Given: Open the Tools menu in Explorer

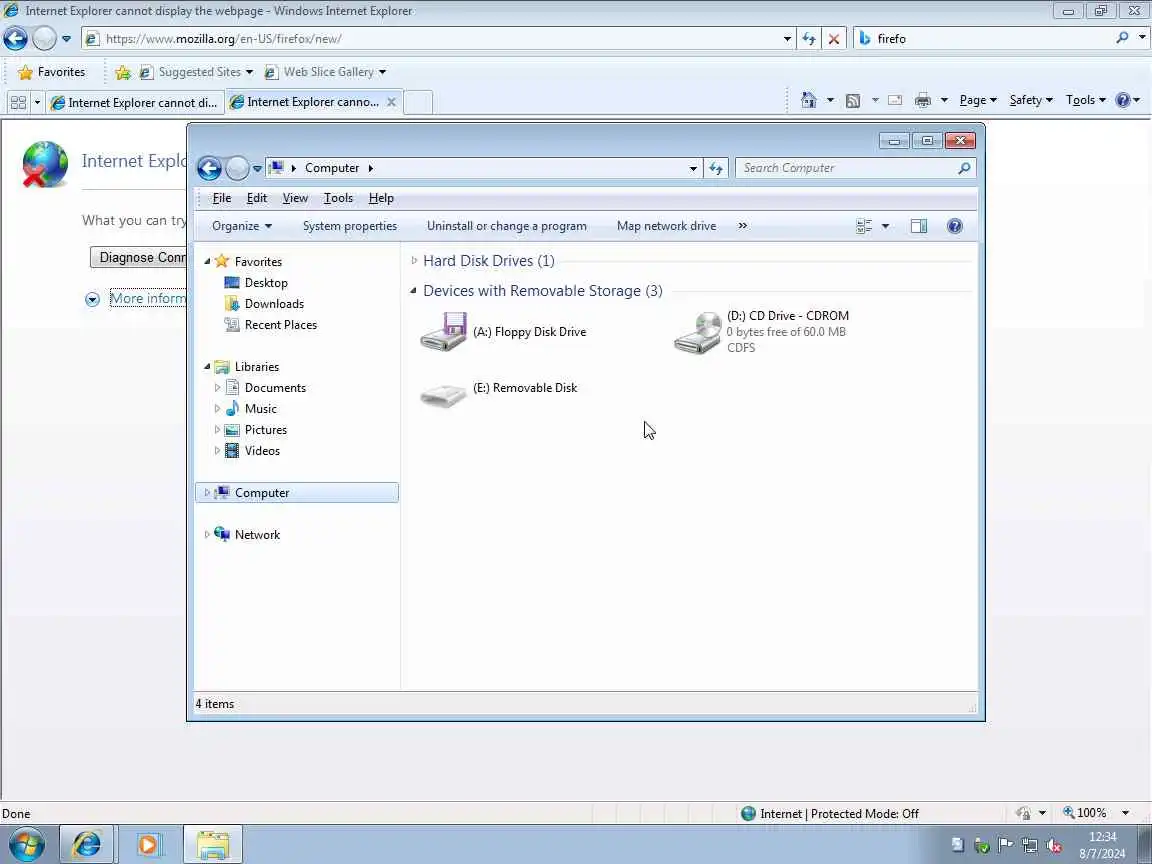Looking at the screenshot, I should click(x=338, y=198).
